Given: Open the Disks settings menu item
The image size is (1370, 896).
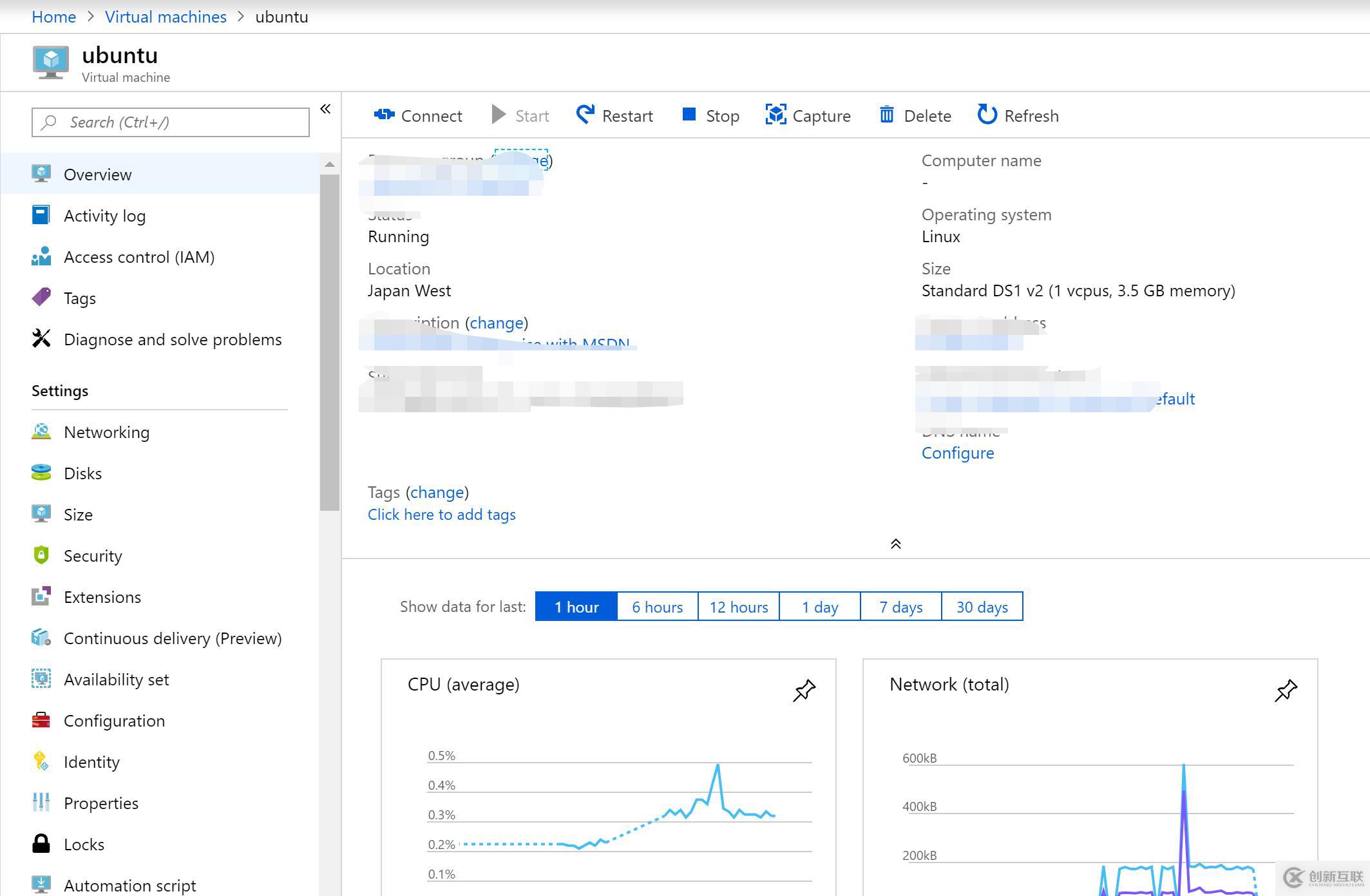Looking at the screenshot, I should (83, 473).
